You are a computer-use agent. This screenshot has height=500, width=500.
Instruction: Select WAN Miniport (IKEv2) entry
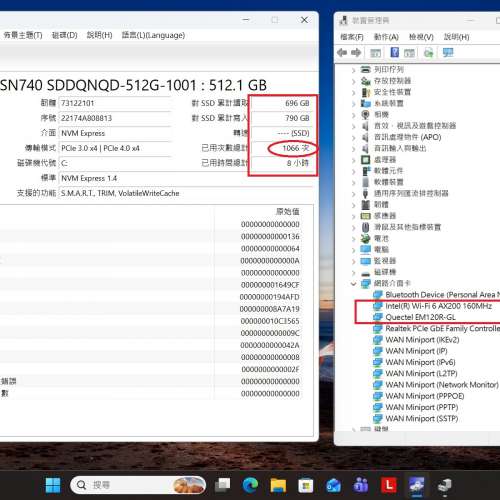422,340
